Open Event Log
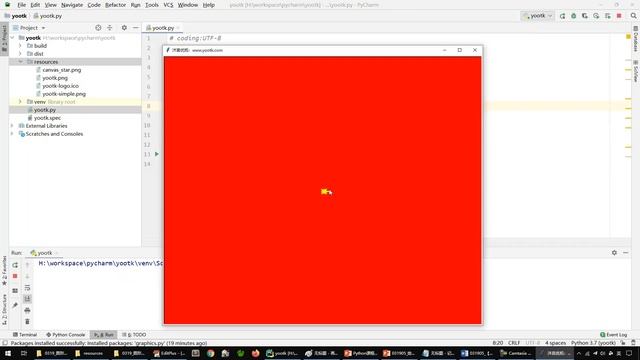This screenshot has height=360, width=640. [x=613, y=335]
